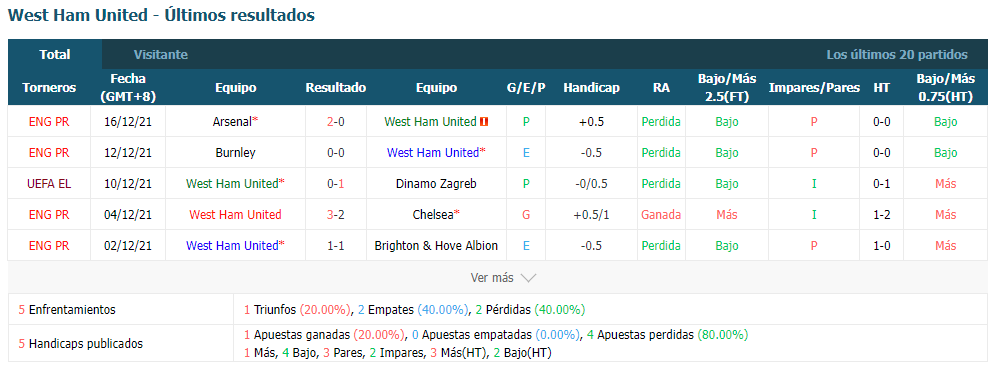Click the red card icon beside West Ham United
The image size is (995, 371).
click(x=484, y=122)
